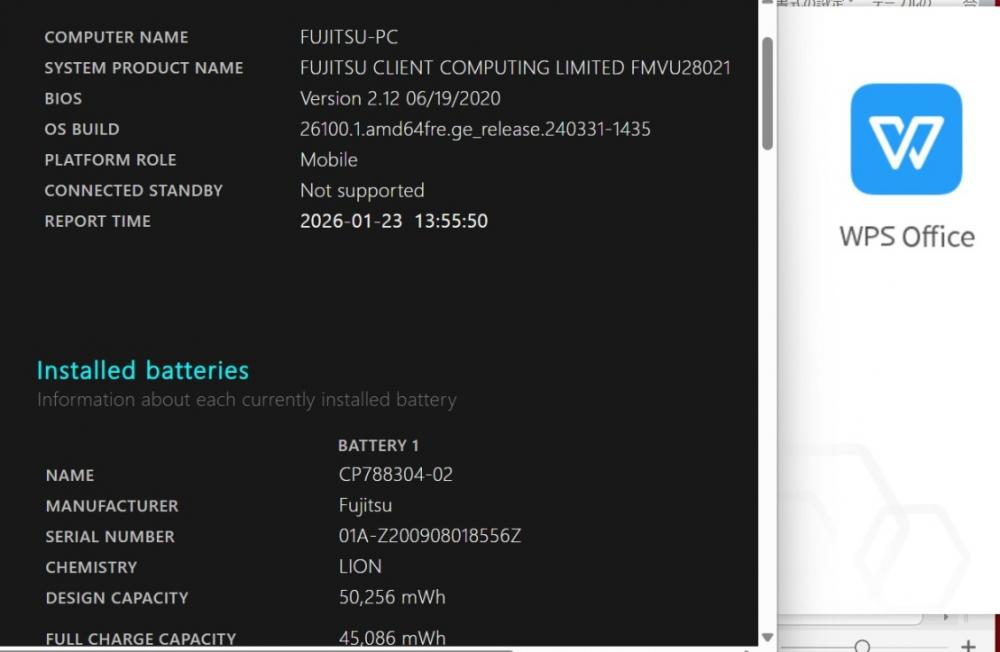This screenshot has height=652, width=1000.
Task: Click the scrollbar down arrow in the battery report
Action: pyautogui.click(x=767, y=637)
